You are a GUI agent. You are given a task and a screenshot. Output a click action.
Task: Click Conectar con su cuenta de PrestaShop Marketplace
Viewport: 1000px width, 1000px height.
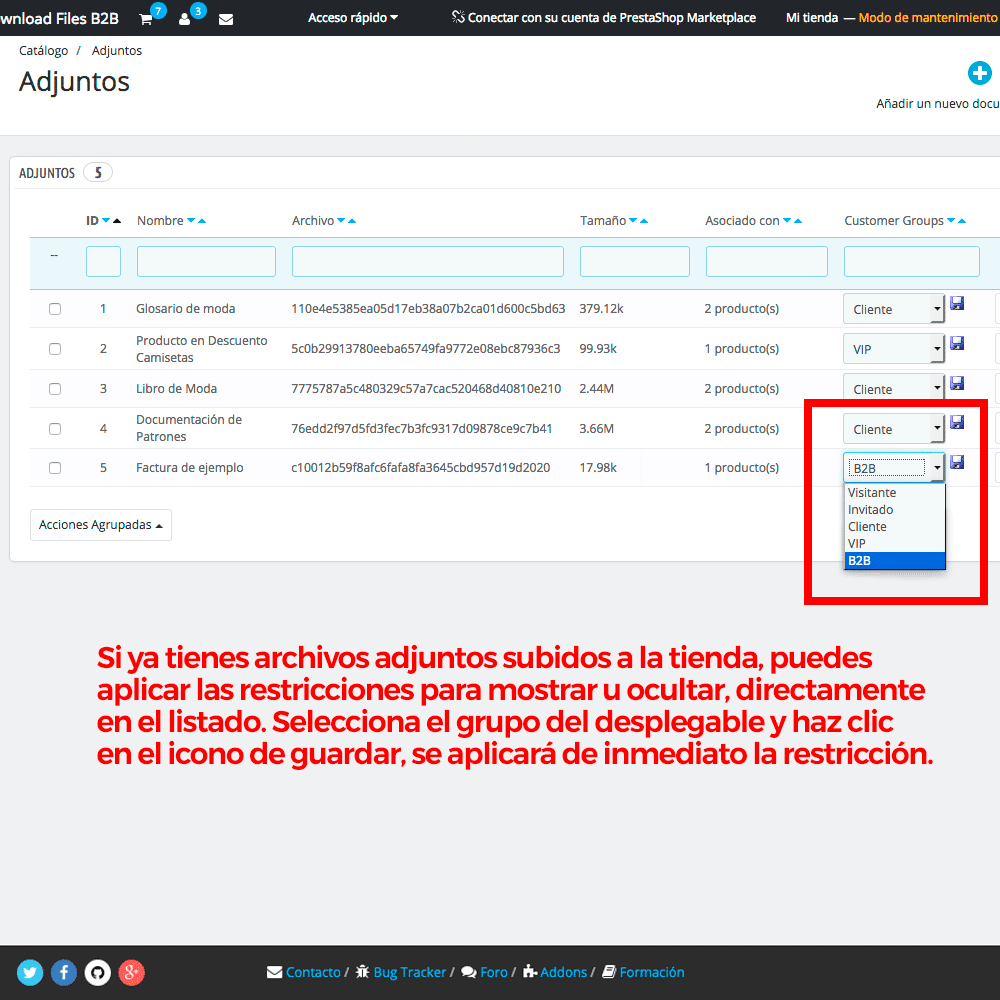603,18
